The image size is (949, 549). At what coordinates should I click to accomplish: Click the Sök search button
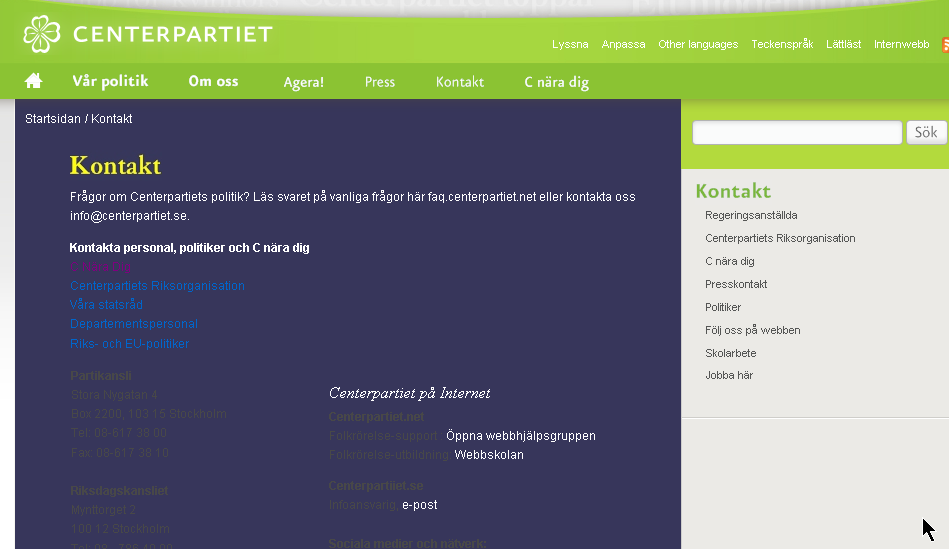click(x=926, y=133)
